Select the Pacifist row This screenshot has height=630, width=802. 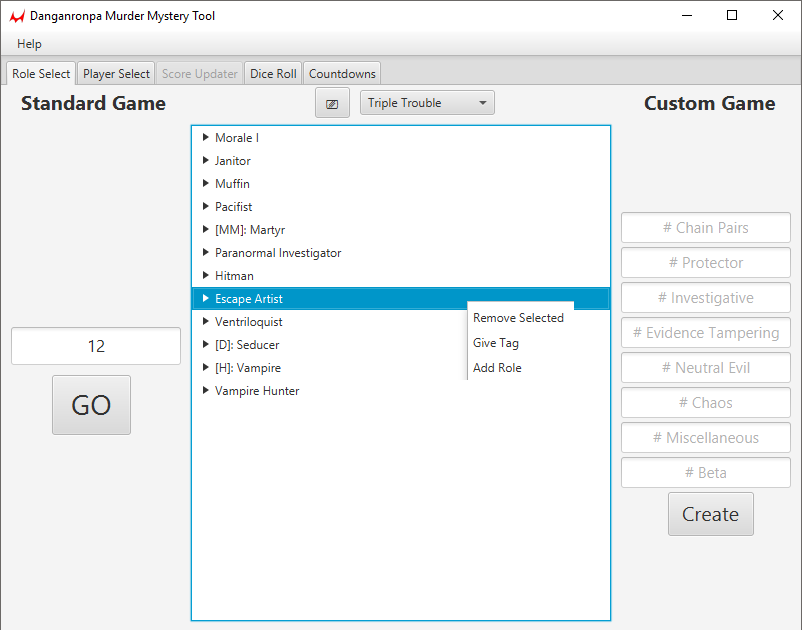coord(400,207)
